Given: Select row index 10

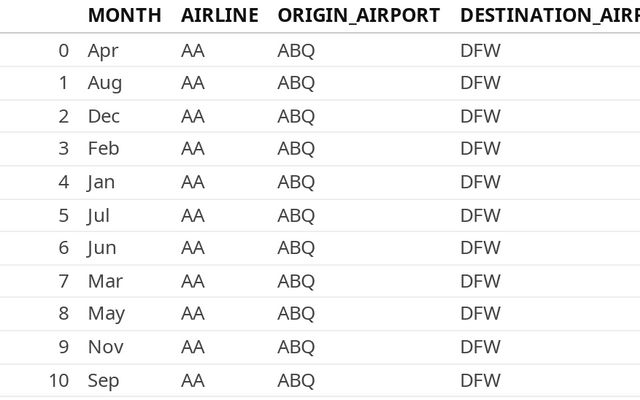Looking at the screenshot, I should click(59, 380).
